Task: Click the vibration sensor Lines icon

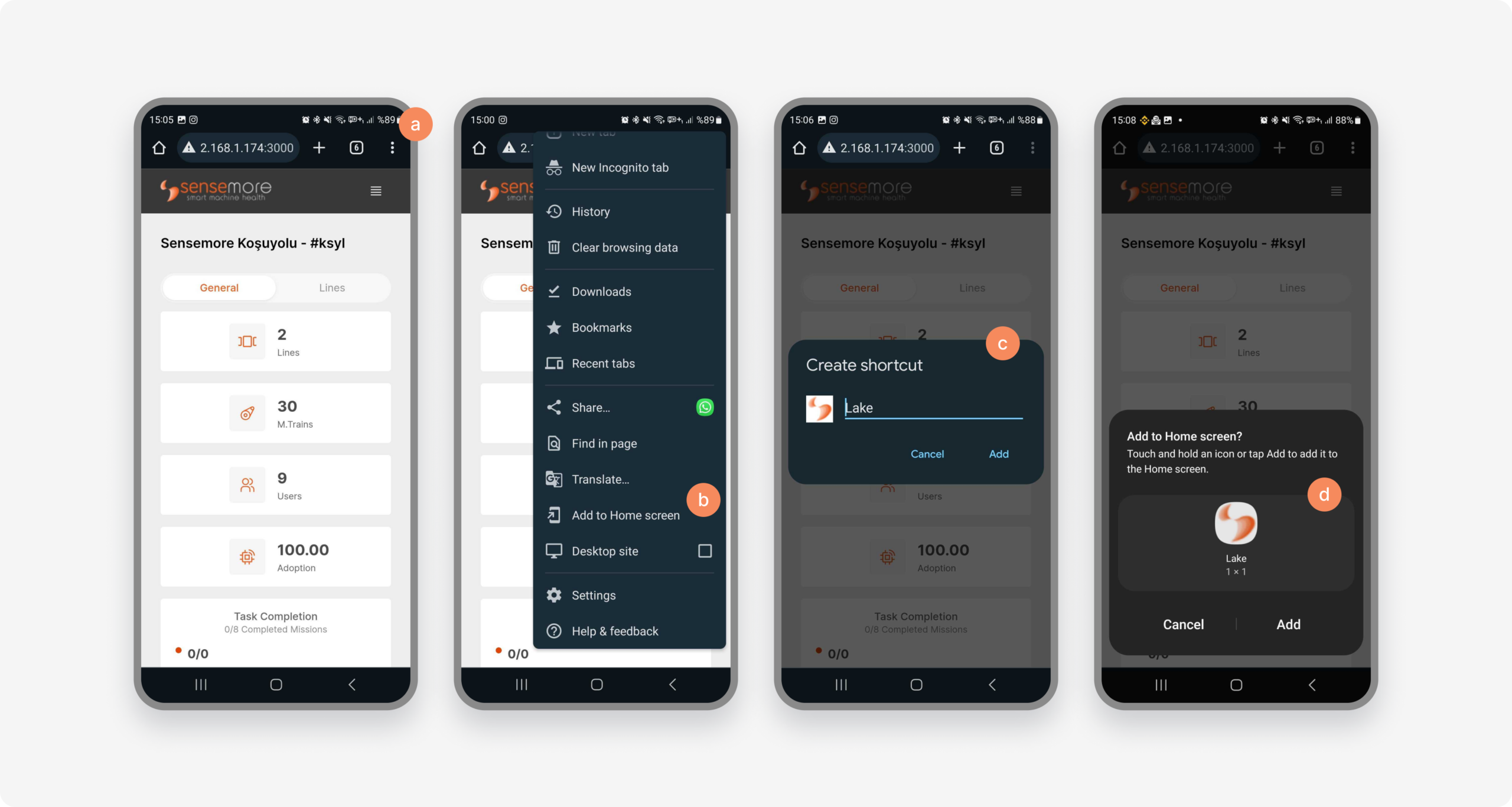Action: click(x=246, y=341)
